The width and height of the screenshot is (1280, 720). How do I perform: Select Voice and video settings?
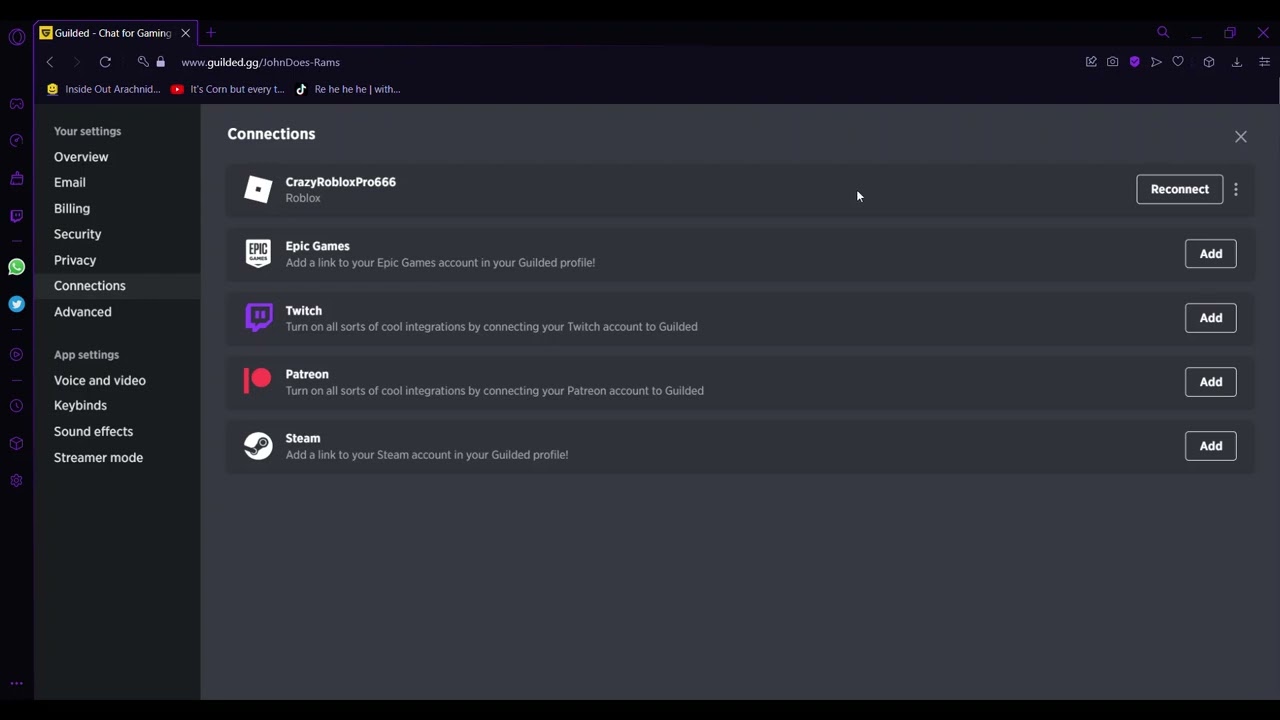(x=100, y=380)
